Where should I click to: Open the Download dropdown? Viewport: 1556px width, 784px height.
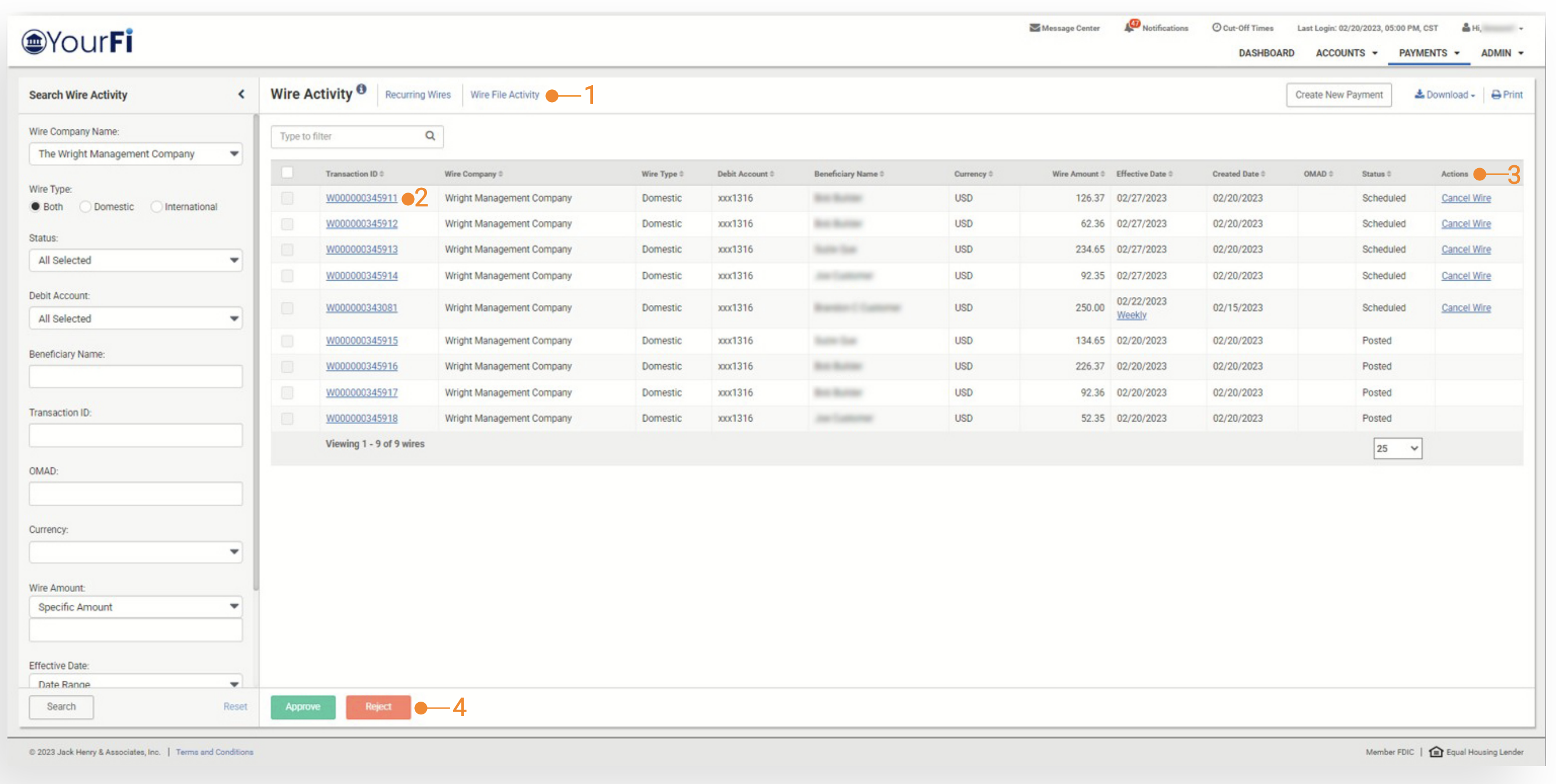[x=1444, y=95]
